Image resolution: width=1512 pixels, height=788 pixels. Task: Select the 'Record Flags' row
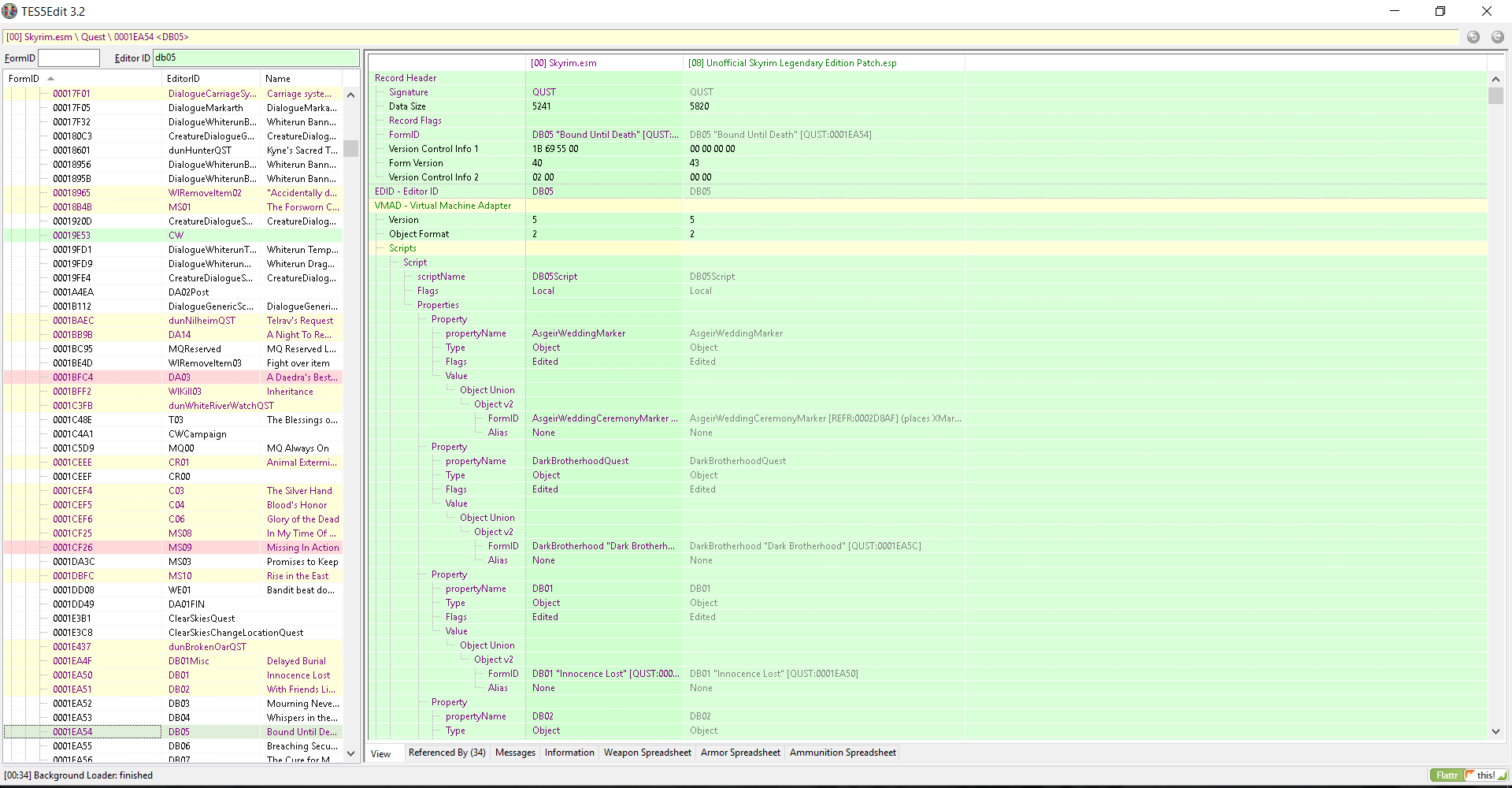coord(928,121)
